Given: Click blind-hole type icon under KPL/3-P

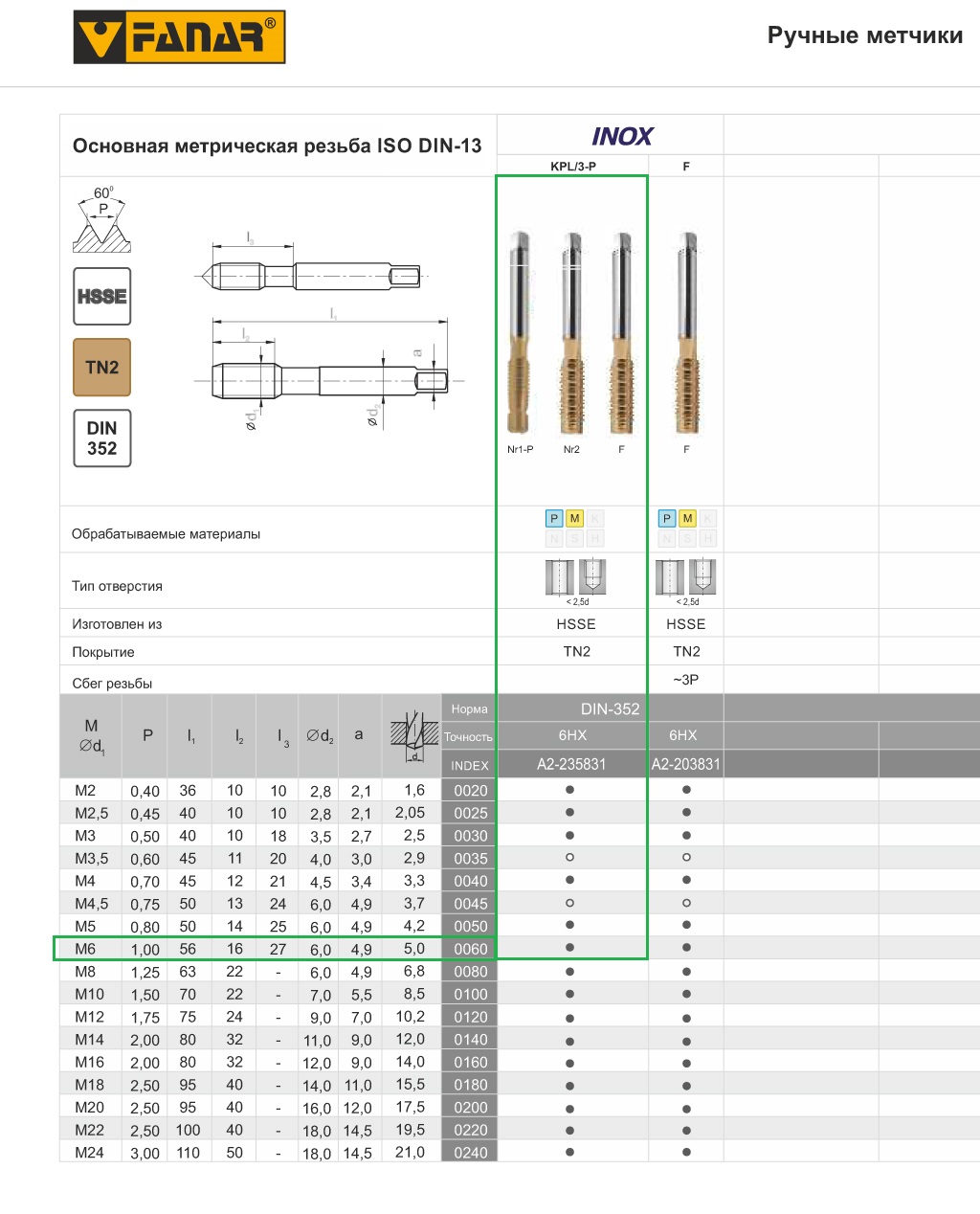Looking at the screenshot, I should [x=592, y=577].
